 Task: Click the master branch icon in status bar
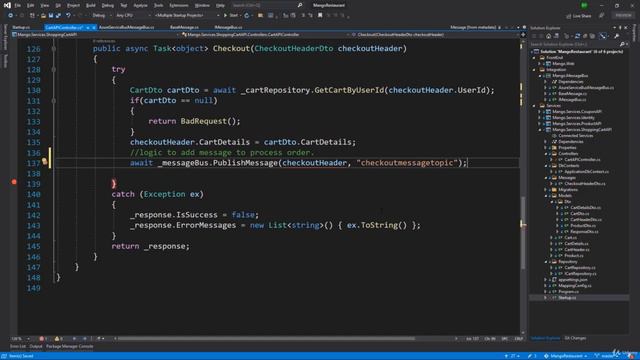(x=596, y=356)
